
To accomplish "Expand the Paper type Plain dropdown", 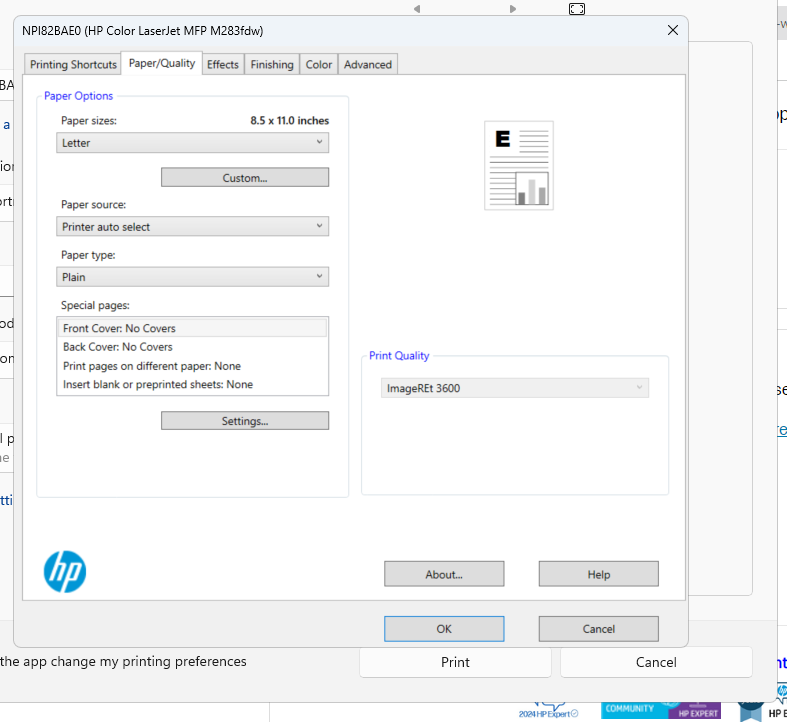I will [x=193, y=277].
